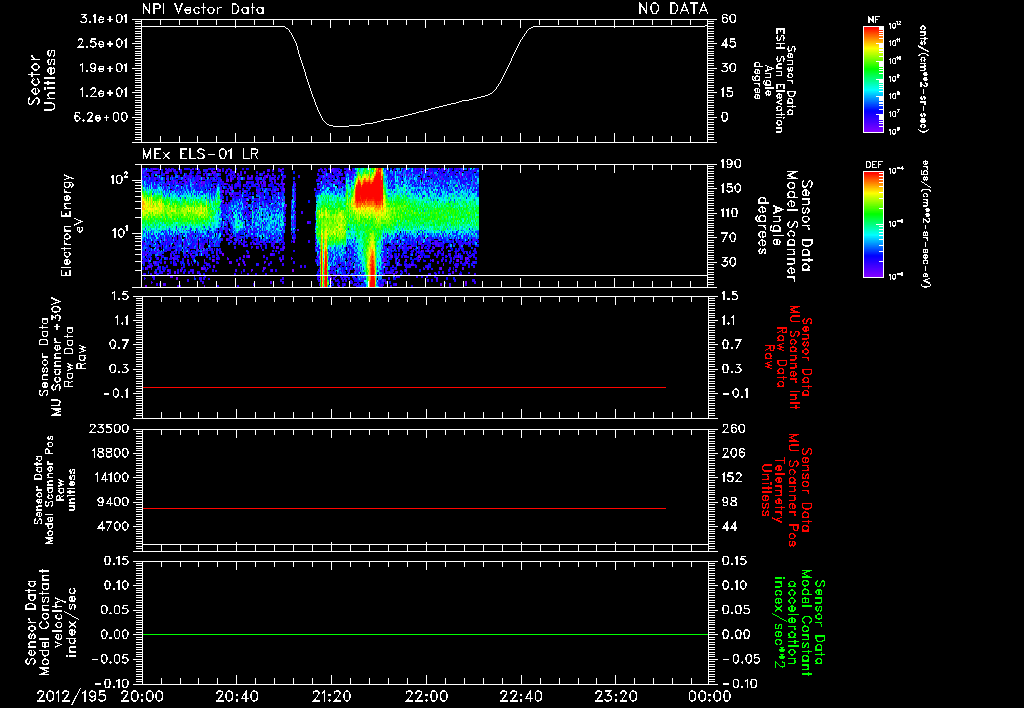Click the 'NF' label above the color bar
The image size is (1024, 708).
pos(873,20)
